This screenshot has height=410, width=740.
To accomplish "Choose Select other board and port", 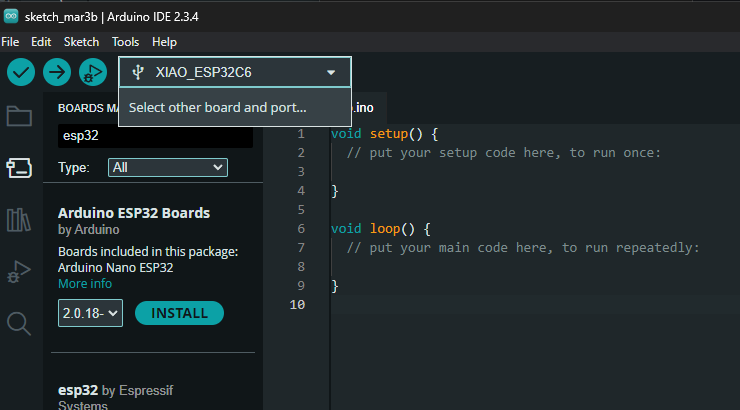I will 218,108.
